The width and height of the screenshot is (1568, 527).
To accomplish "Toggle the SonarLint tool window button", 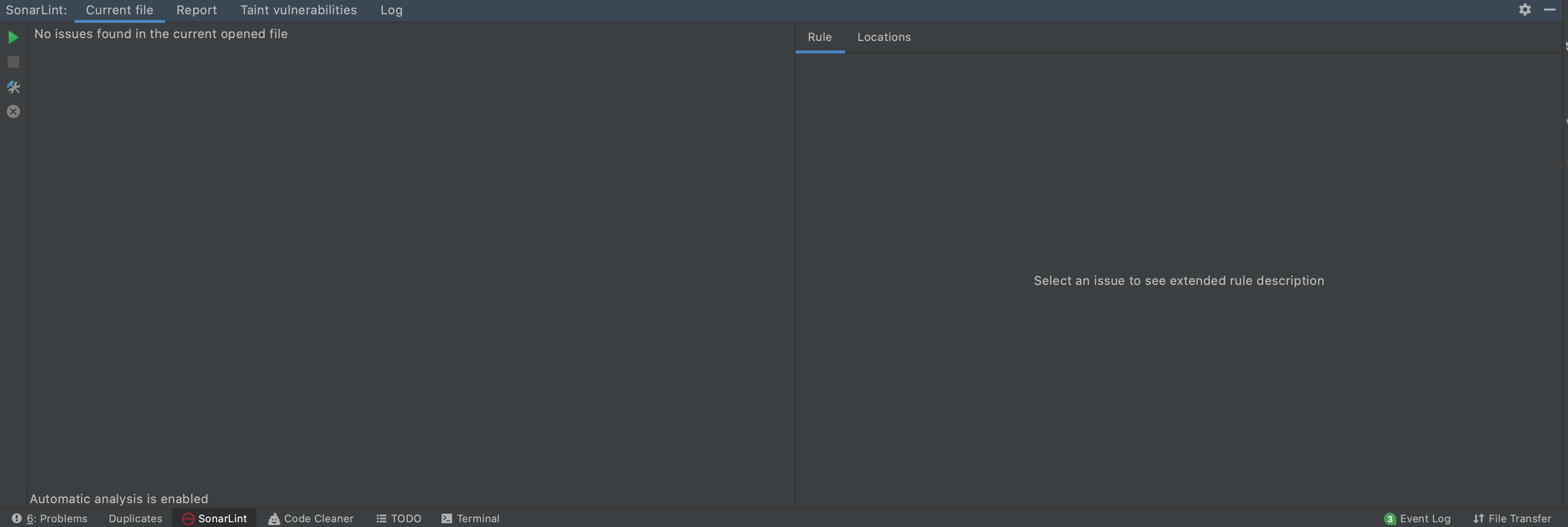I will pyautogui.click(x=214, y=518).
